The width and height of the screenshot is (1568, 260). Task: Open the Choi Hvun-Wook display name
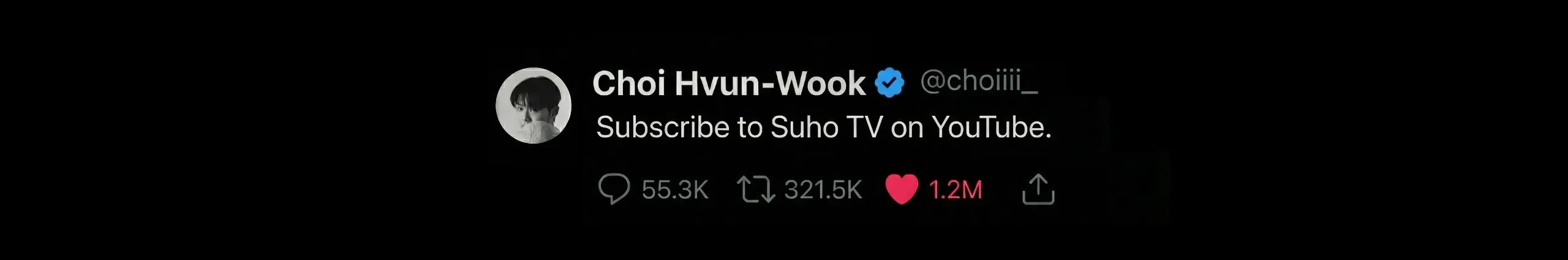(x=729, y=84)
